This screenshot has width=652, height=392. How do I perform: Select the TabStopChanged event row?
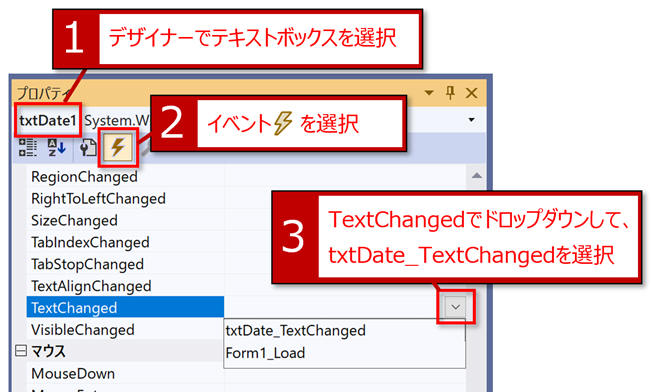tap(246, 264)
